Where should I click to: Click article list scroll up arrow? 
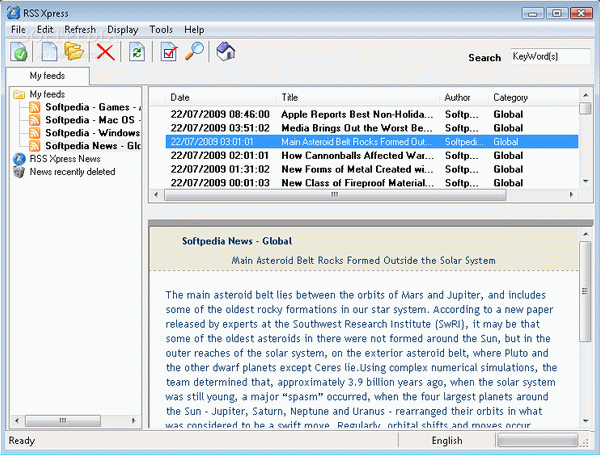tap(585, 95)
